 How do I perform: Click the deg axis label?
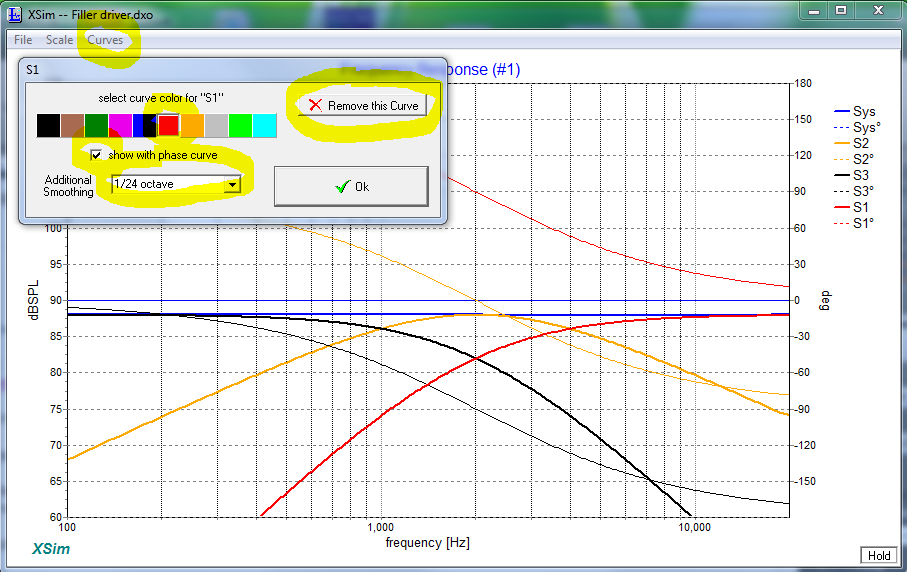pyautogui.click(x=825, y=301)
